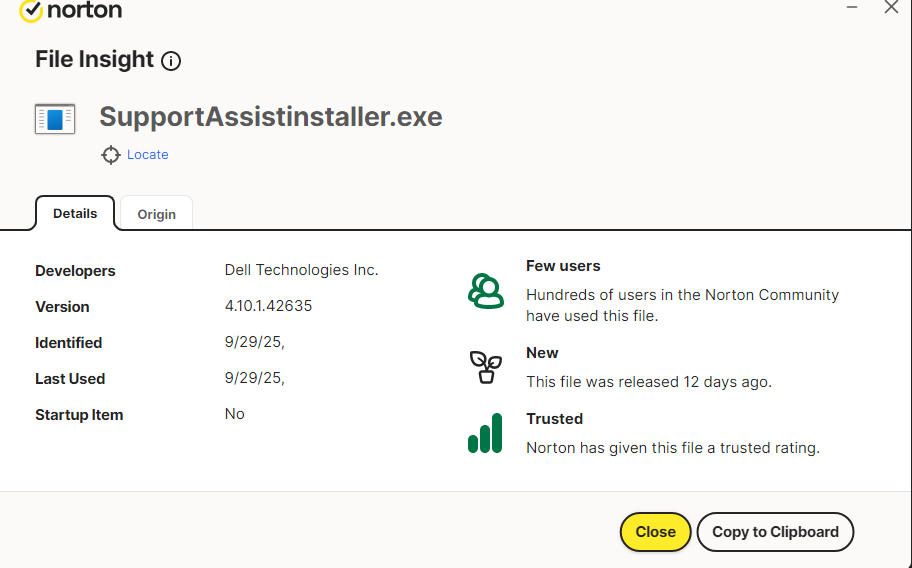This screenshot has height=568, width=912.
Task: Click the Locate crosshair icon
Action: 111,155
